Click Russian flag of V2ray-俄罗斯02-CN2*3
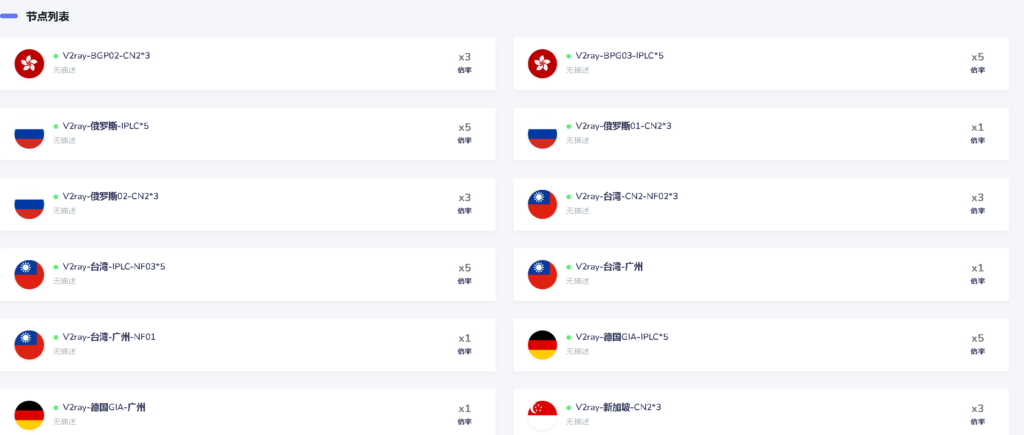 coord(29,204)
